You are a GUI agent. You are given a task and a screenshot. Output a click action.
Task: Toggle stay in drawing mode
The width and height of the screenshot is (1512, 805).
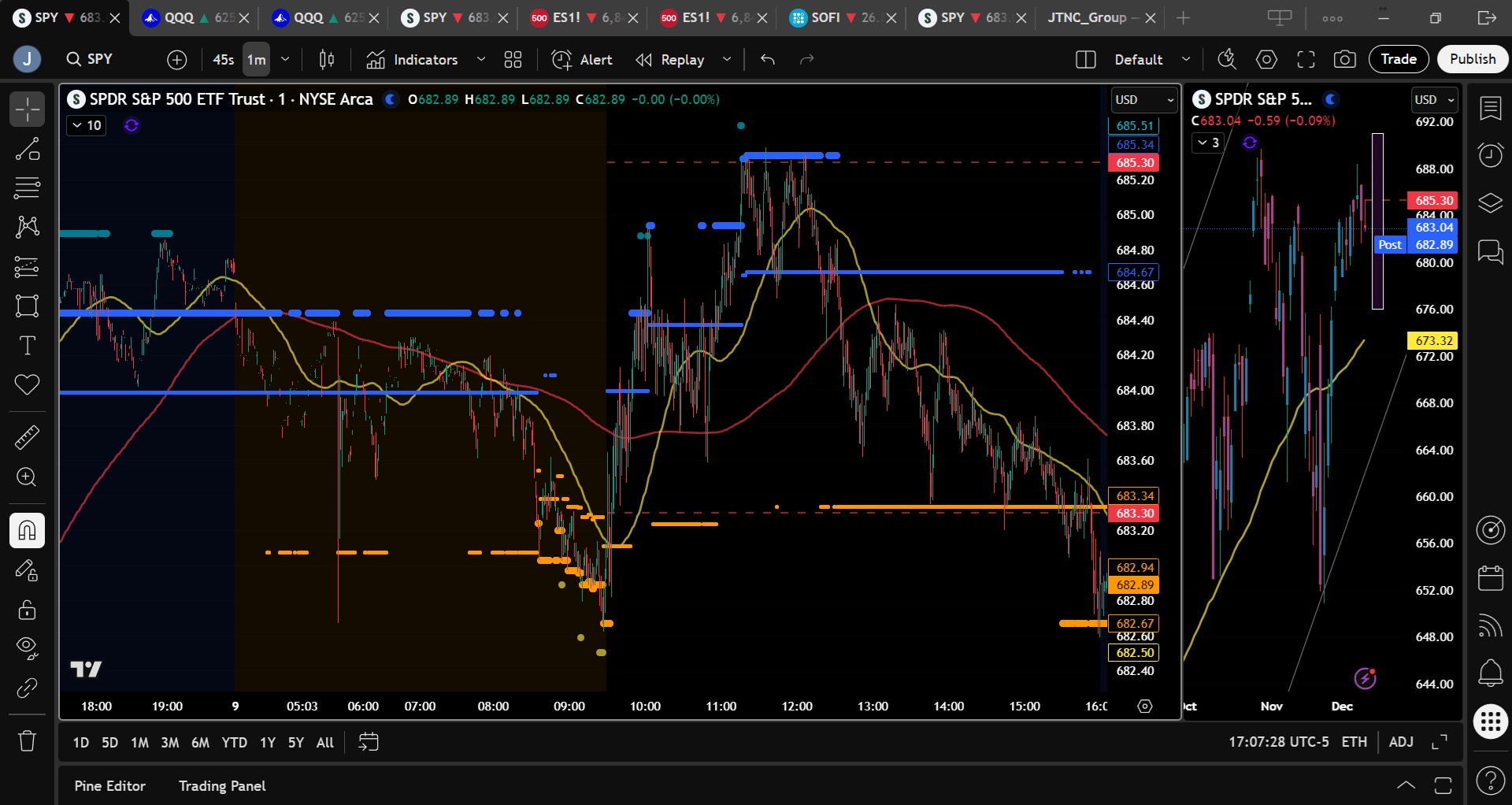tap(27, 570)
